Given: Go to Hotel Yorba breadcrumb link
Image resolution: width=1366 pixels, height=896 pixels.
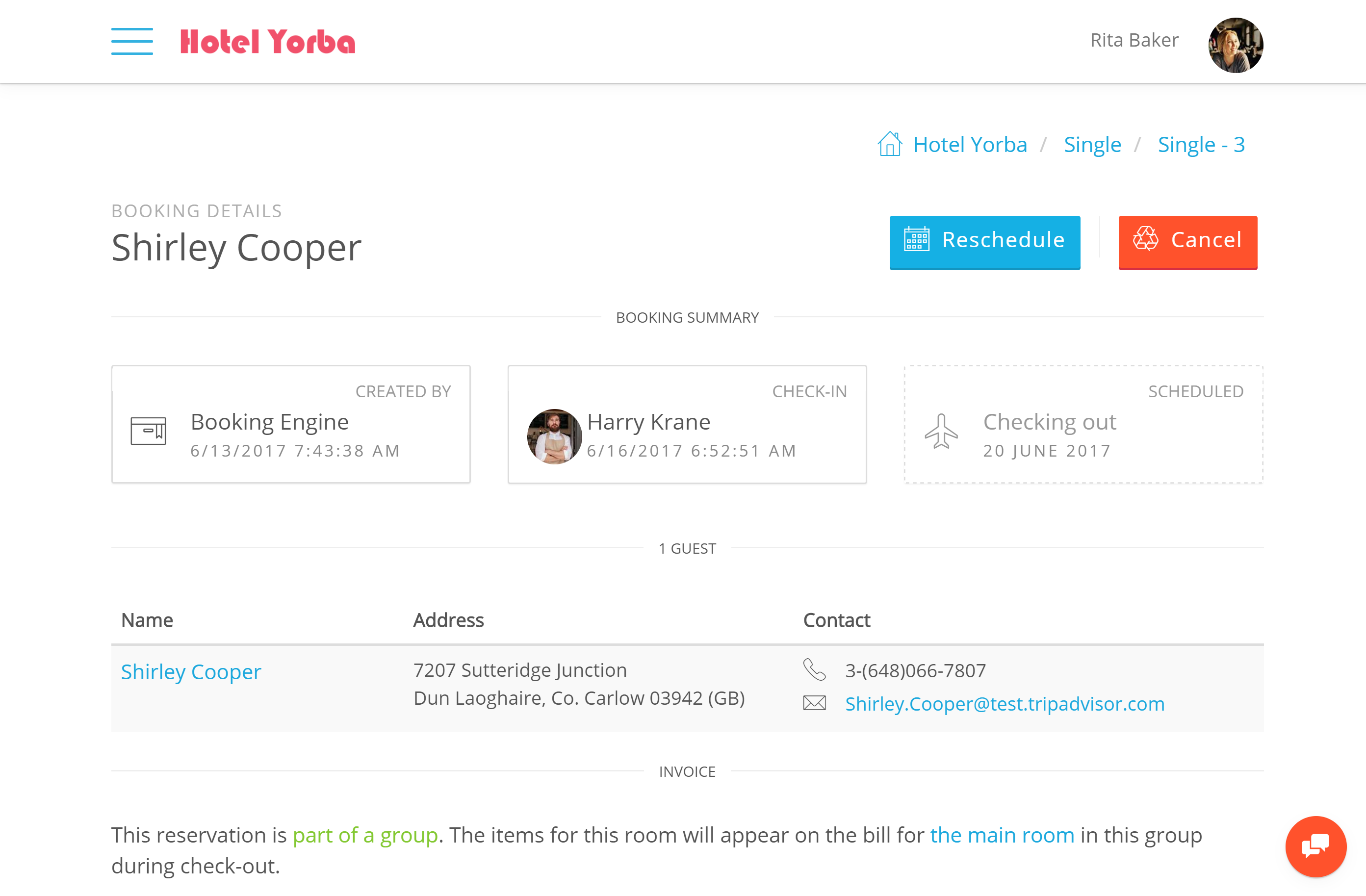Looking at the screenshot, I should pyautogui.click(x=969, y=145).
